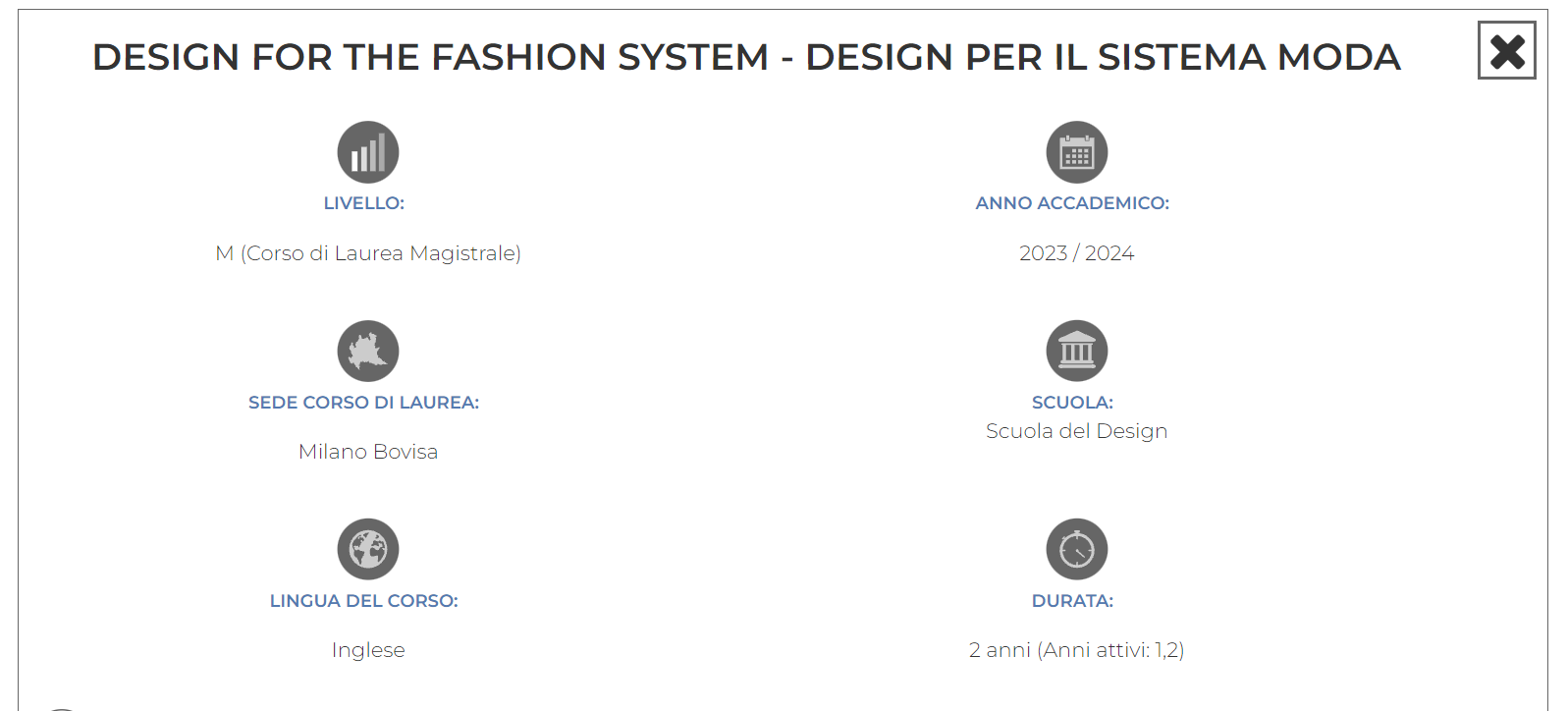Click the Scuola del Design text
Viewport: 1568px width, 711px height.
(1076, 431)
